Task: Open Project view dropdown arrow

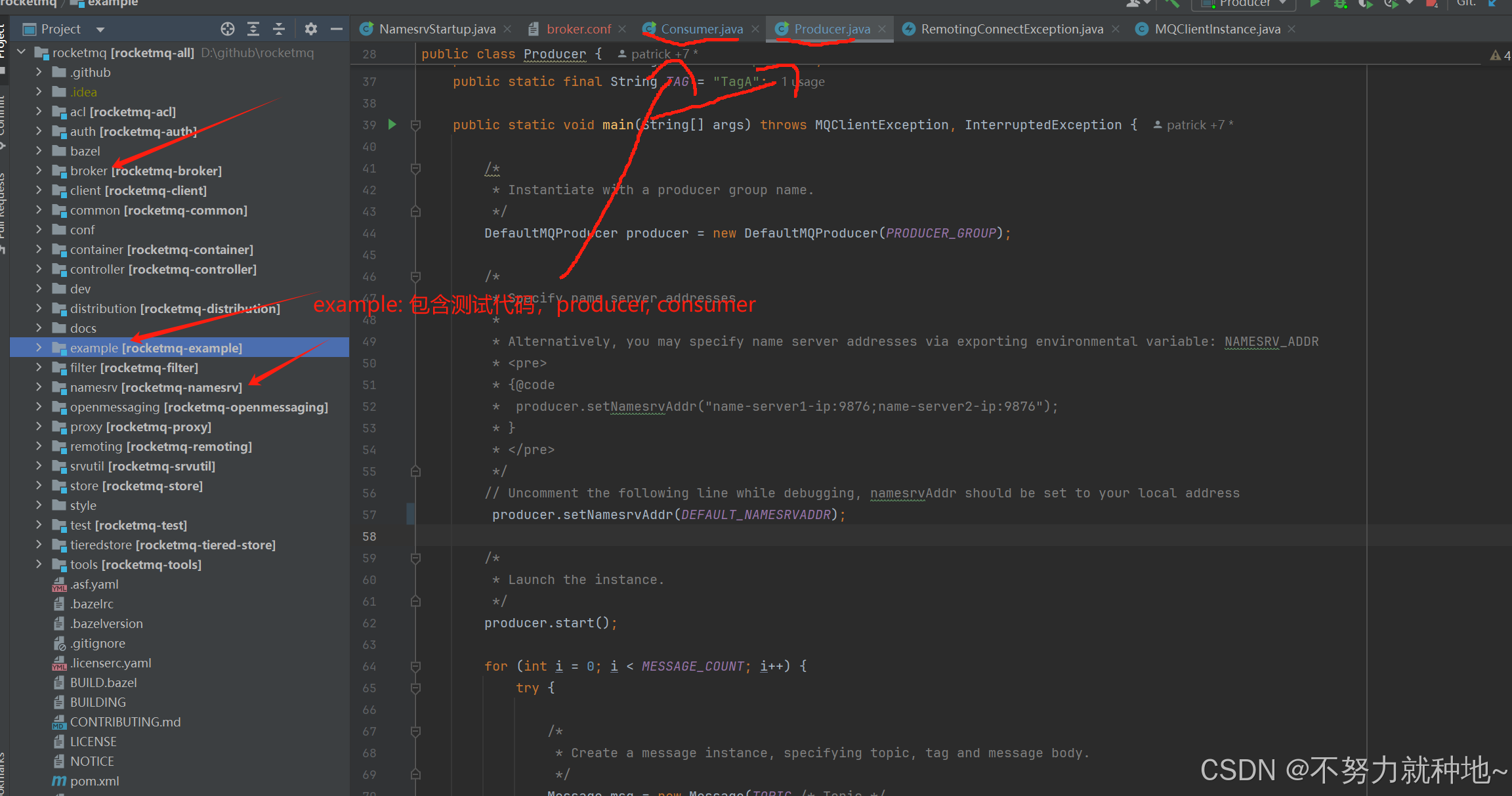Action: point(100,30)
